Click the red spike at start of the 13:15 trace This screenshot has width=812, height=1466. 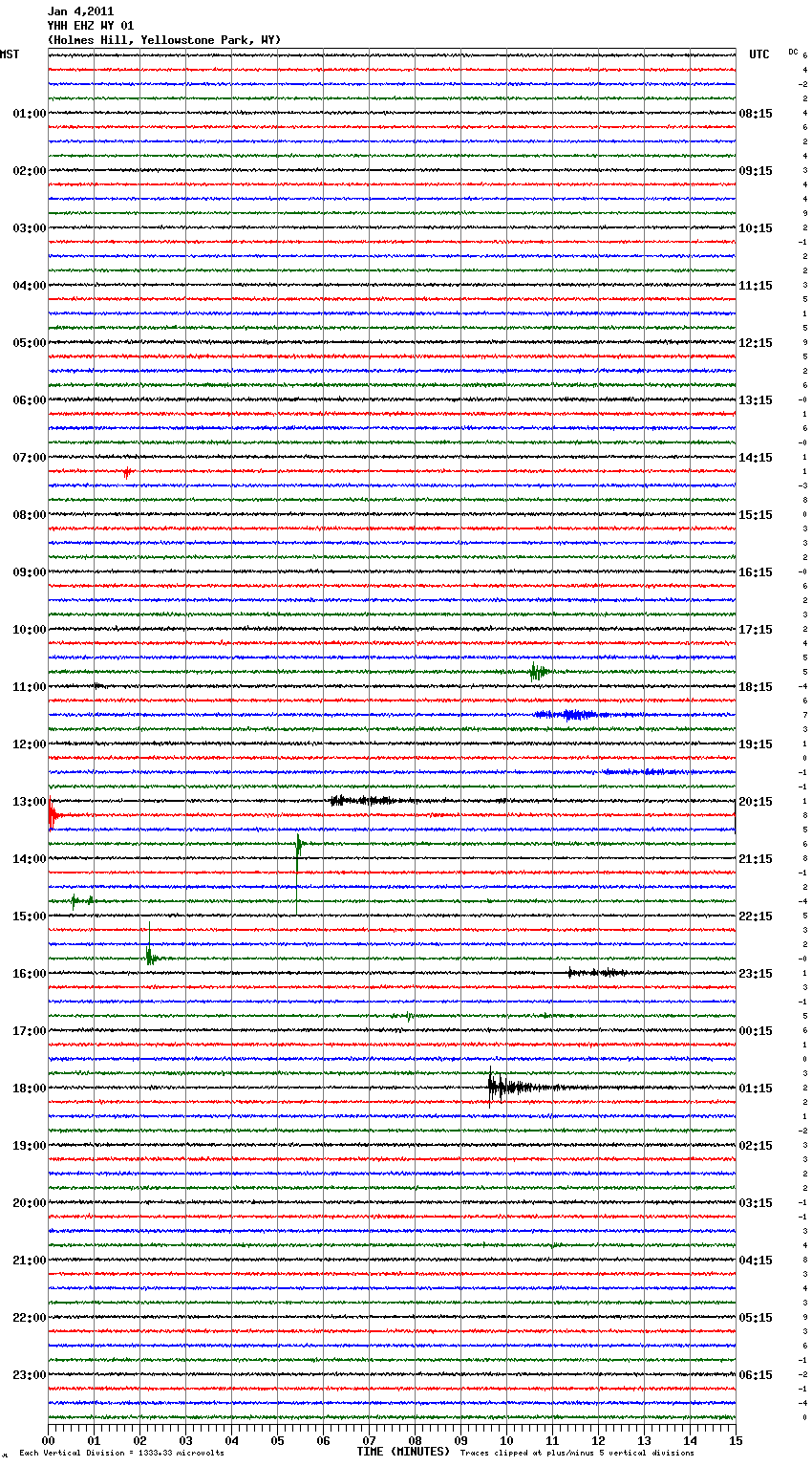[x=54, y=814]
